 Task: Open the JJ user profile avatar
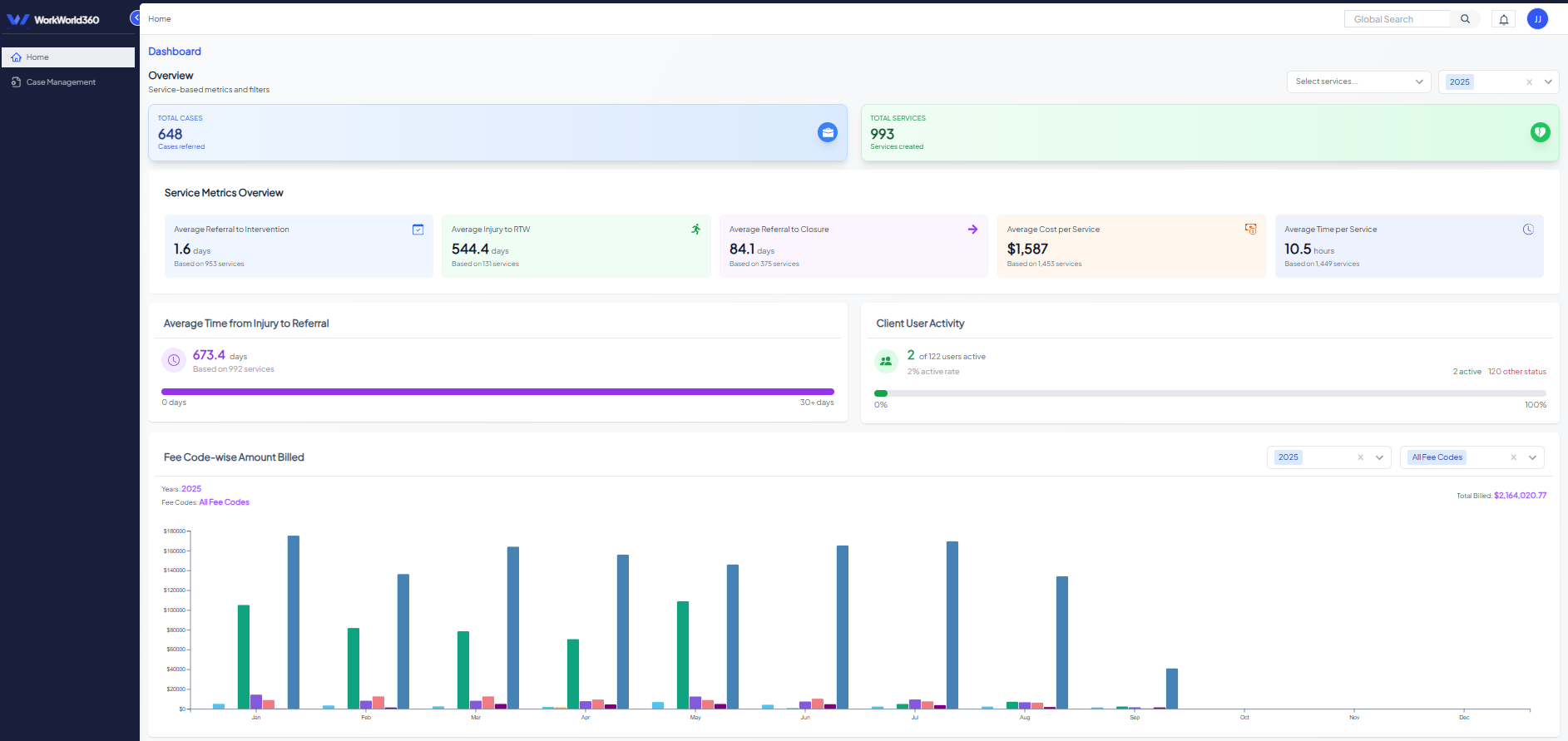coord(1537,19)
